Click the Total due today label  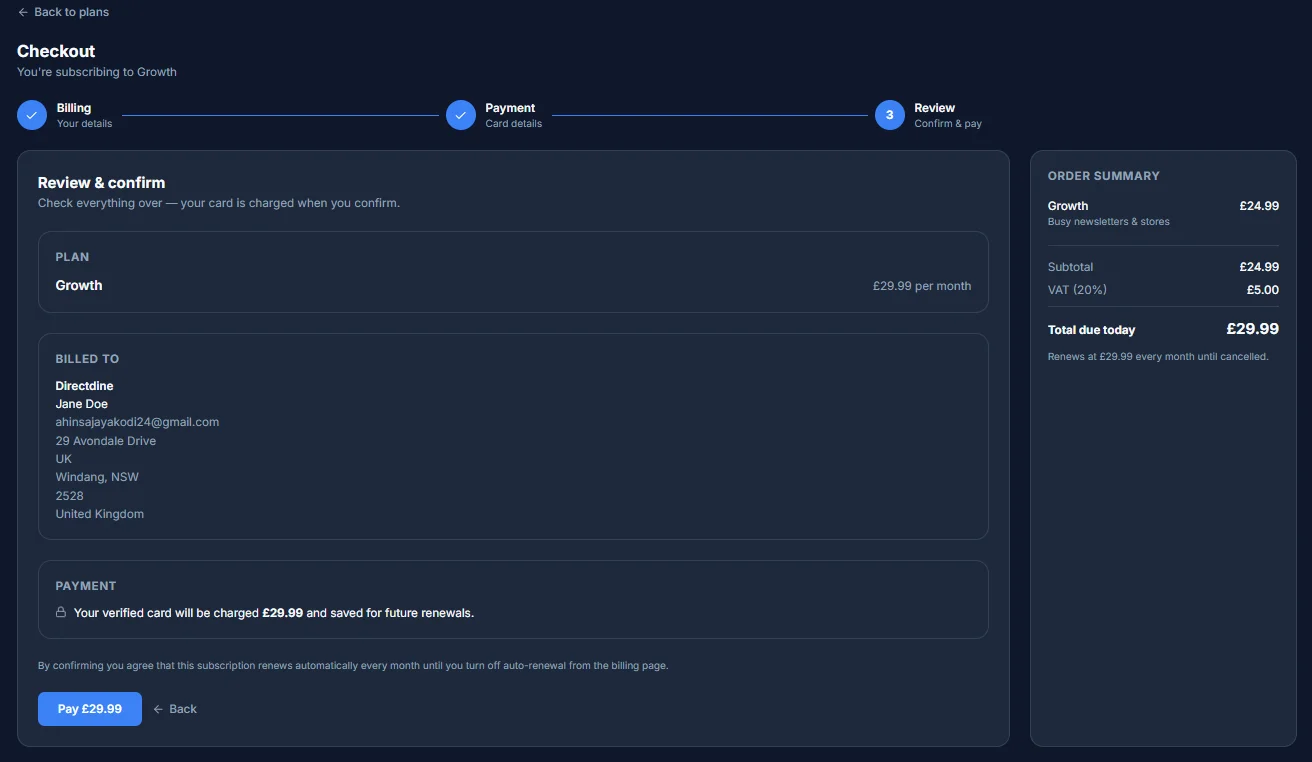1092,330
